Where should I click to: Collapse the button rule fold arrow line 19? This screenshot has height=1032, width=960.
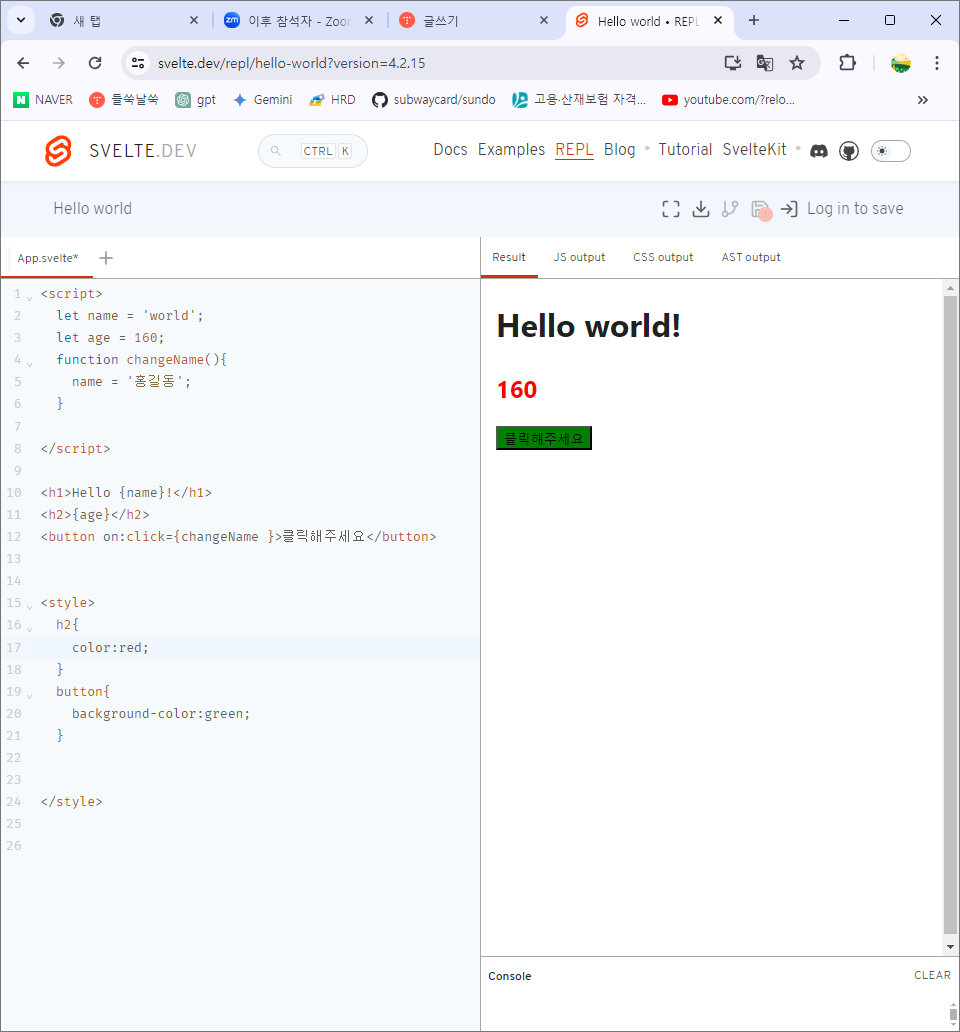(x=30, y=695)
